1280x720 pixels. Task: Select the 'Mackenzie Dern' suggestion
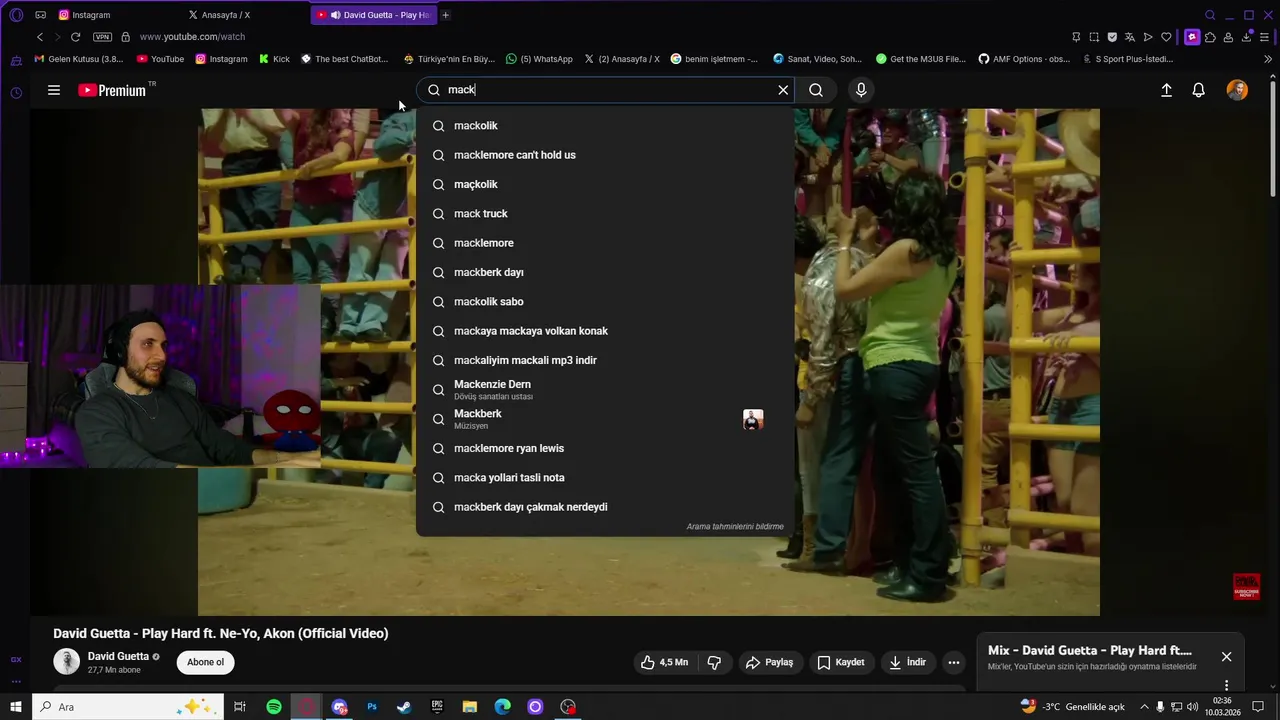(x=605, y=390)
